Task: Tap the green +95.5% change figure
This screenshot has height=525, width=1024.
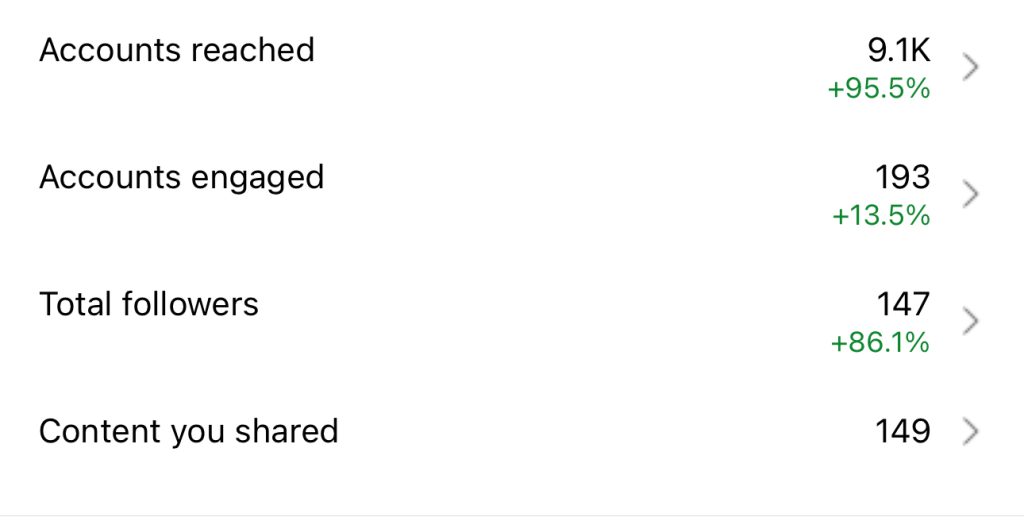Action: tap(879, 89)
